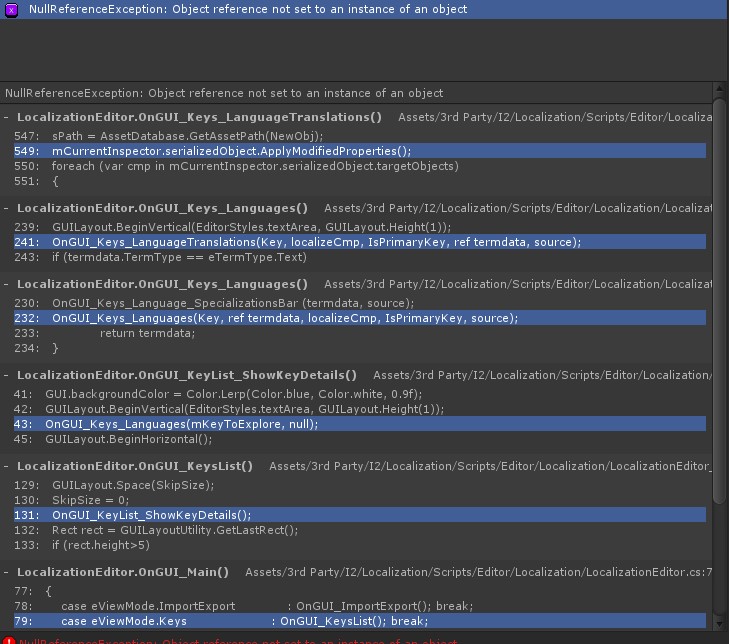Click the scrollbar down arrow in stack trace
The width and height of the screenshot is (729, 644).
721,623
